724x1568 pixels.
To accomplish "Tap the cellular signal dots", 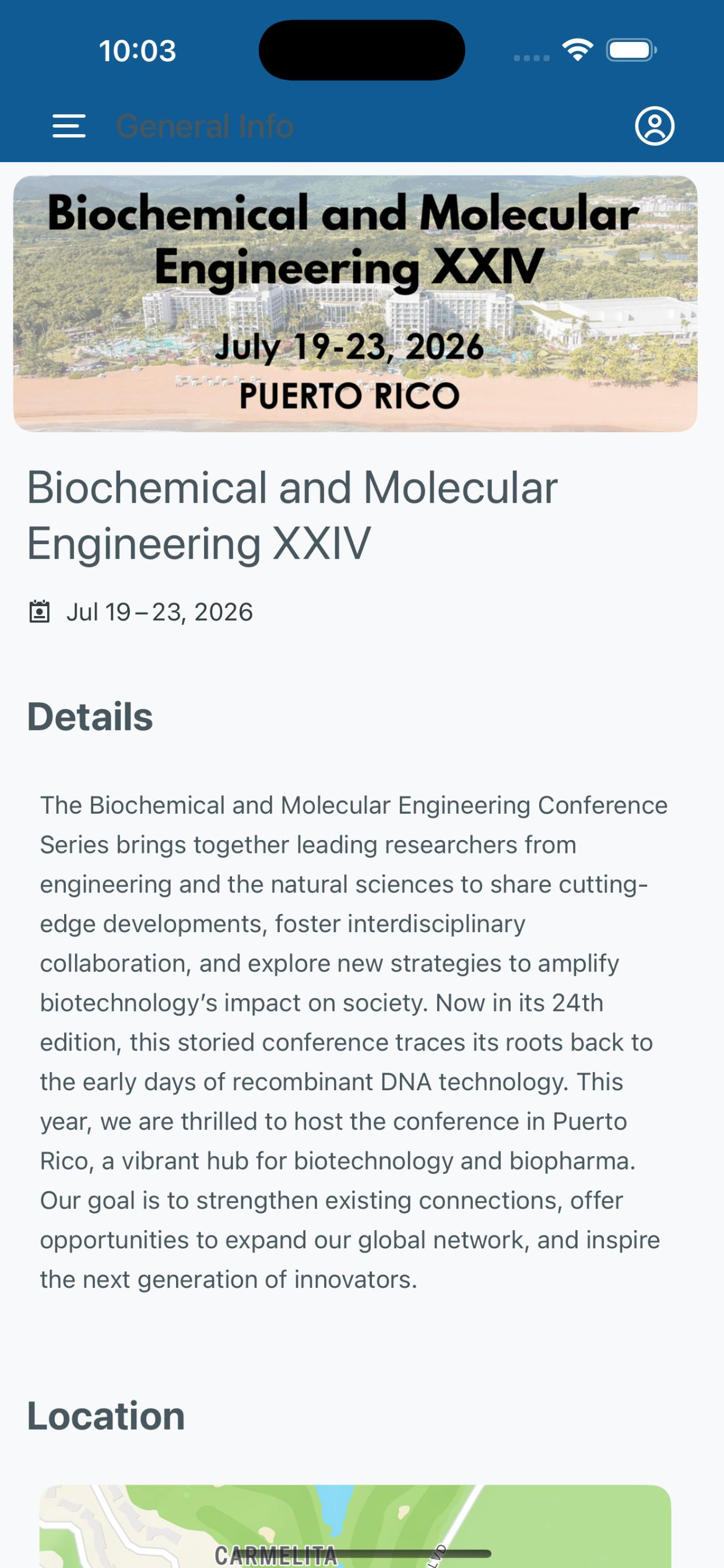I will click(x=531, y=58).
